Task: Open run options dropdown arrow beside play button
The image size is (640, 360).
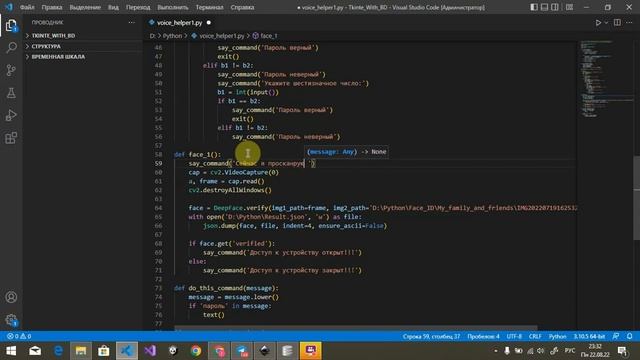Action: [606, 23]
